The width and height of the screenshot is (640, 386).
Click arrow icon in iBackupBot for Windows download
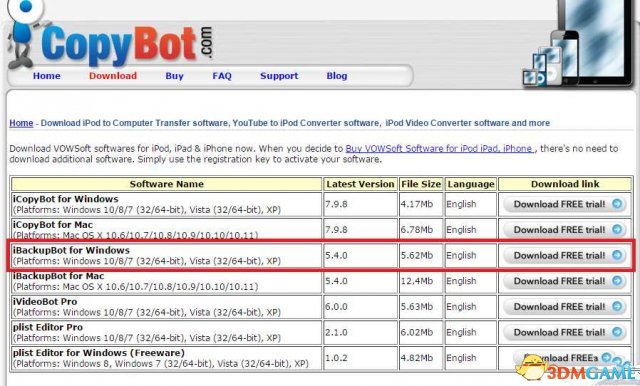[617, 255]
